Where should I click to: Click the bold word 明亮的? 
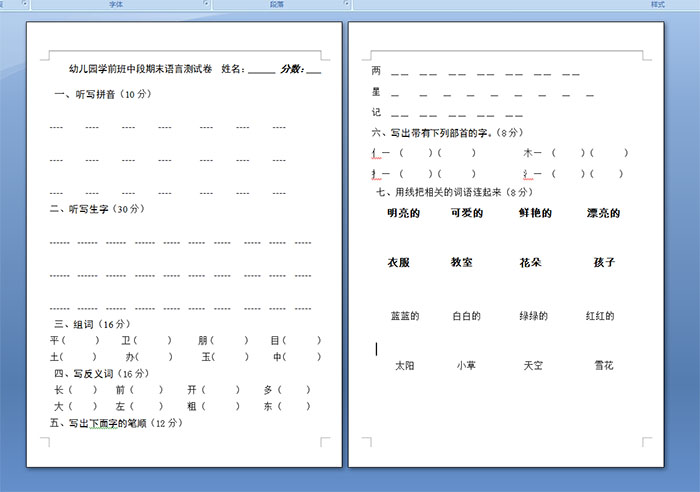(404, 213)
